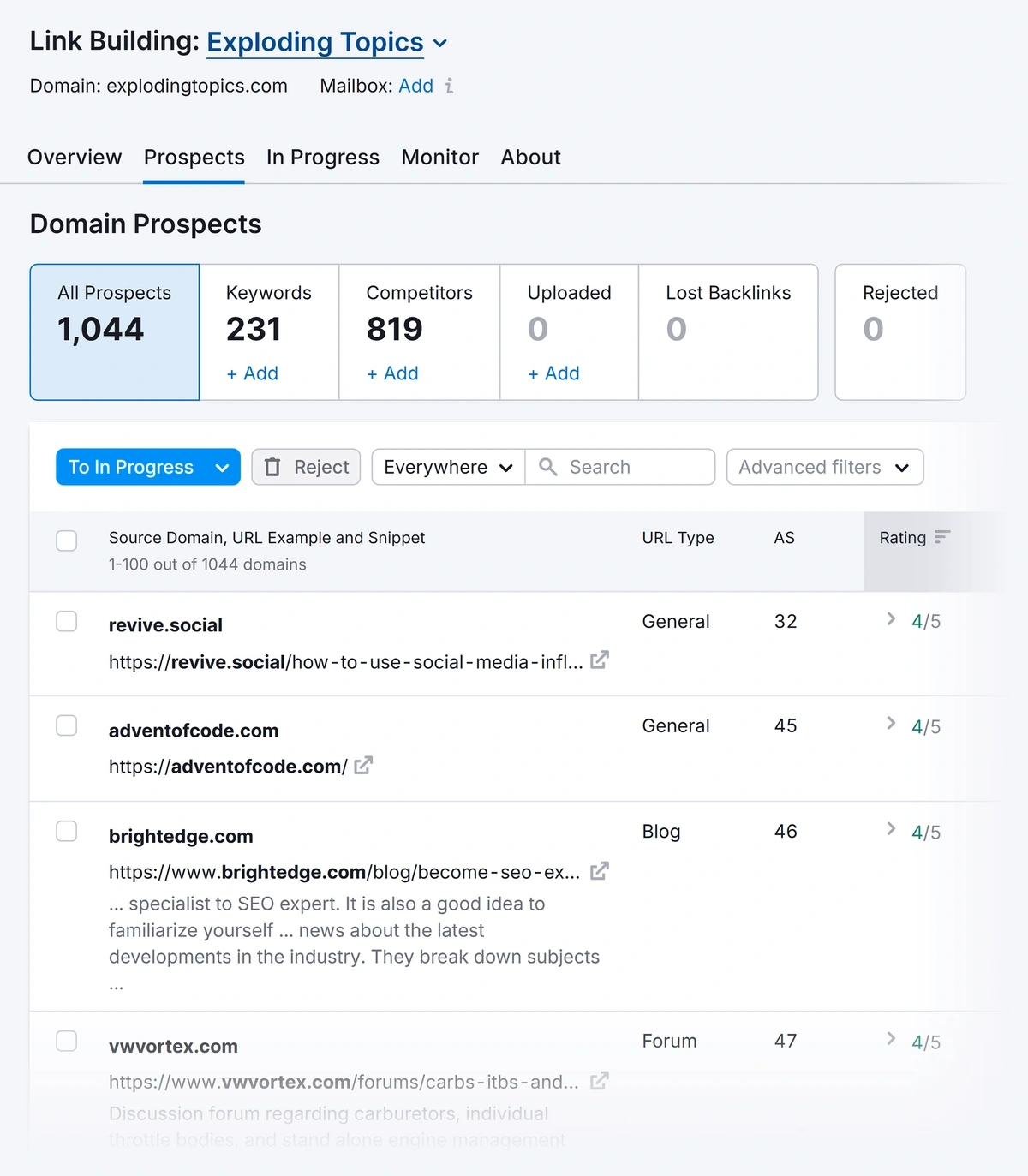This screenshot has width=1028, height=1176.
Task: Open the Everywhere scope dropdown
Action: click(448, 467)
